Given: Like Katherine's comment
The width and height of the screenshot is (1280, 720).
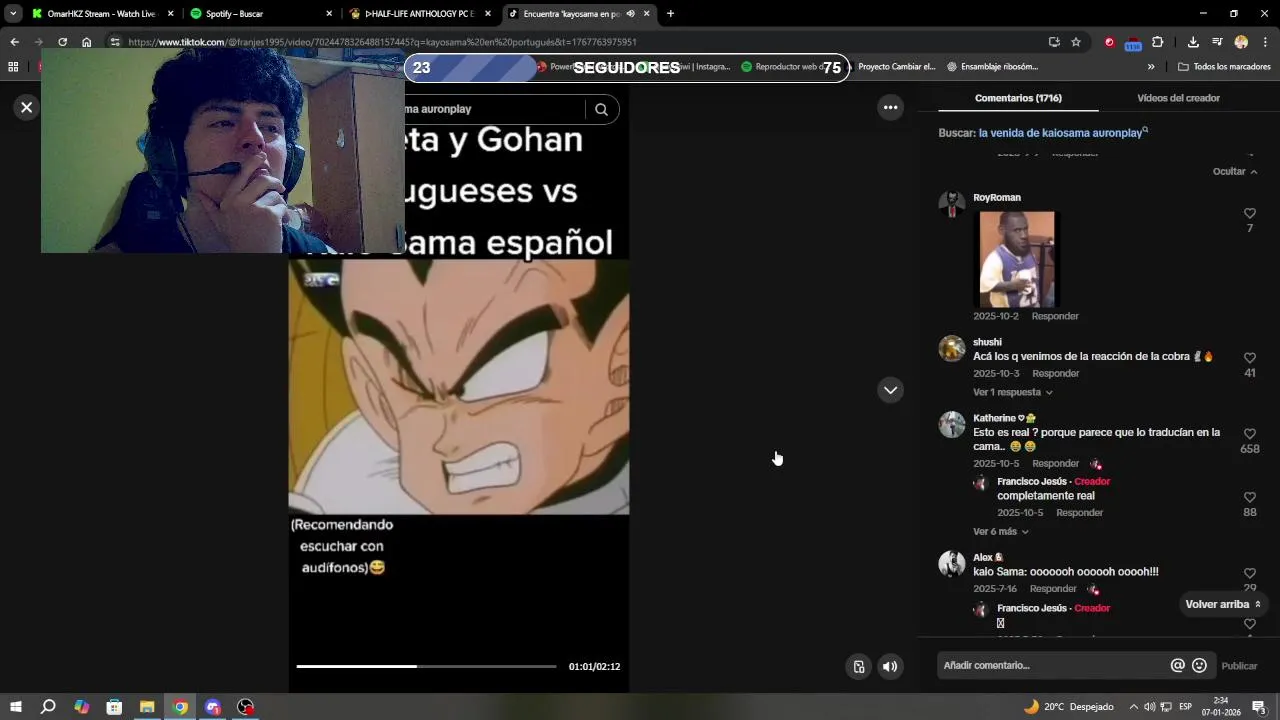Looking at the screenshot, I should click(x=1249, y=434).
